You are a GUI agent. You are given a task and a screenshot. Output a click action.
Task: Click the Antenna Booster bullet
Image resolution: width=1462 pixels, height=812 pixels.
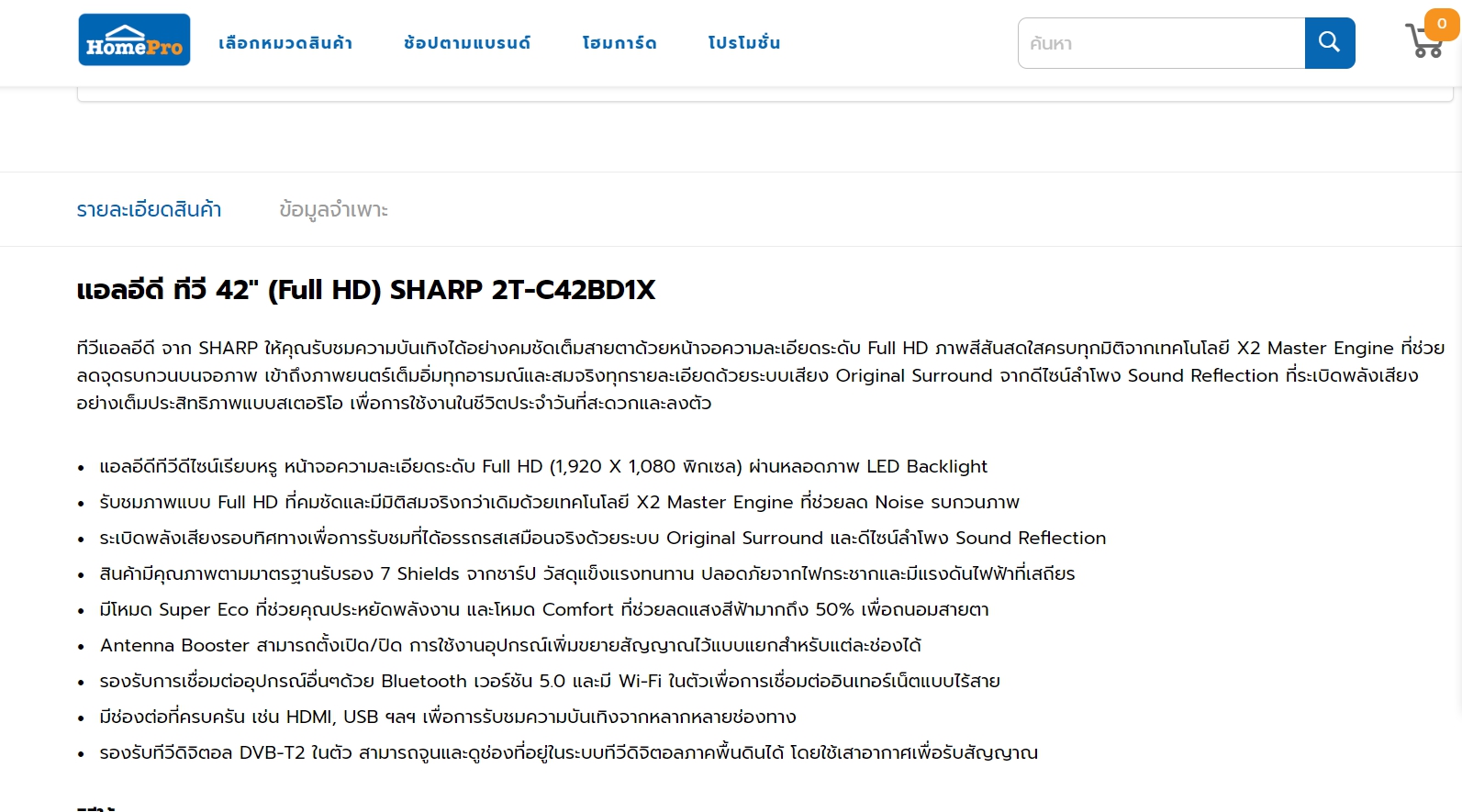[x=510, y=645]
